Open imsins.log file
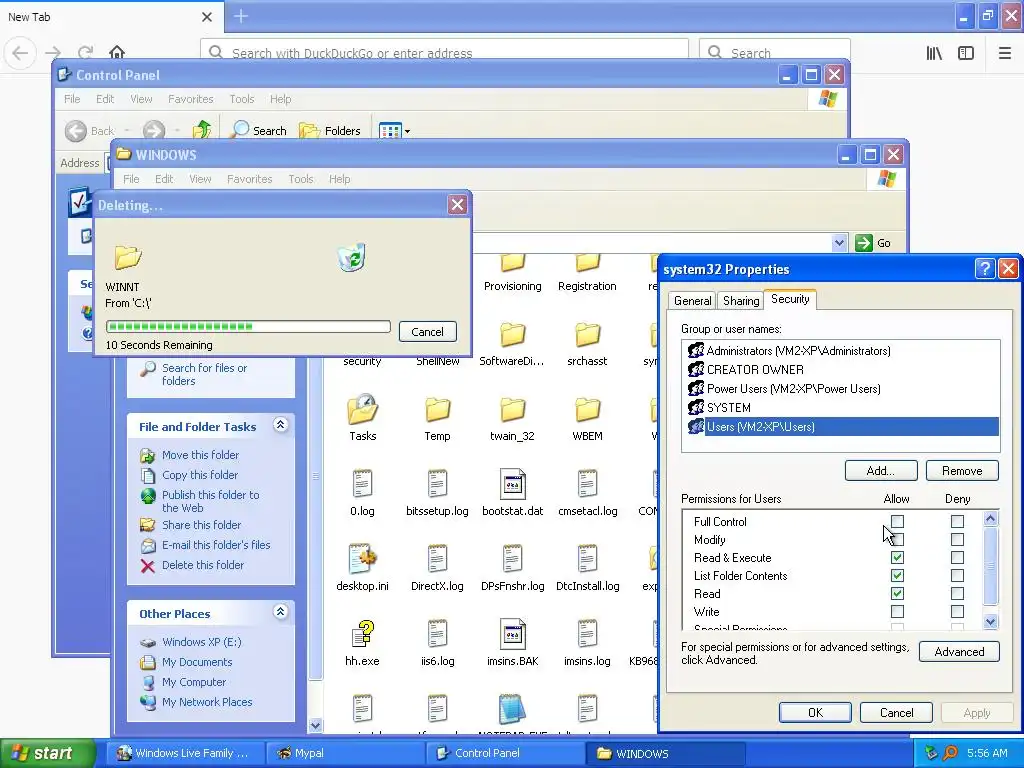This screenshot has width=1024, height=768. tap(587, 644)
